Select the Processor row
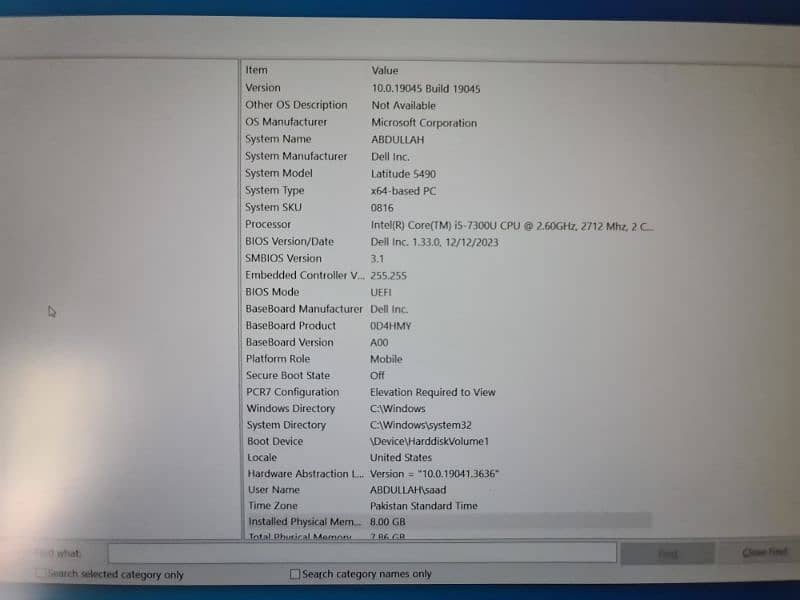Screen dimensions: 800x600 (268, 225)
